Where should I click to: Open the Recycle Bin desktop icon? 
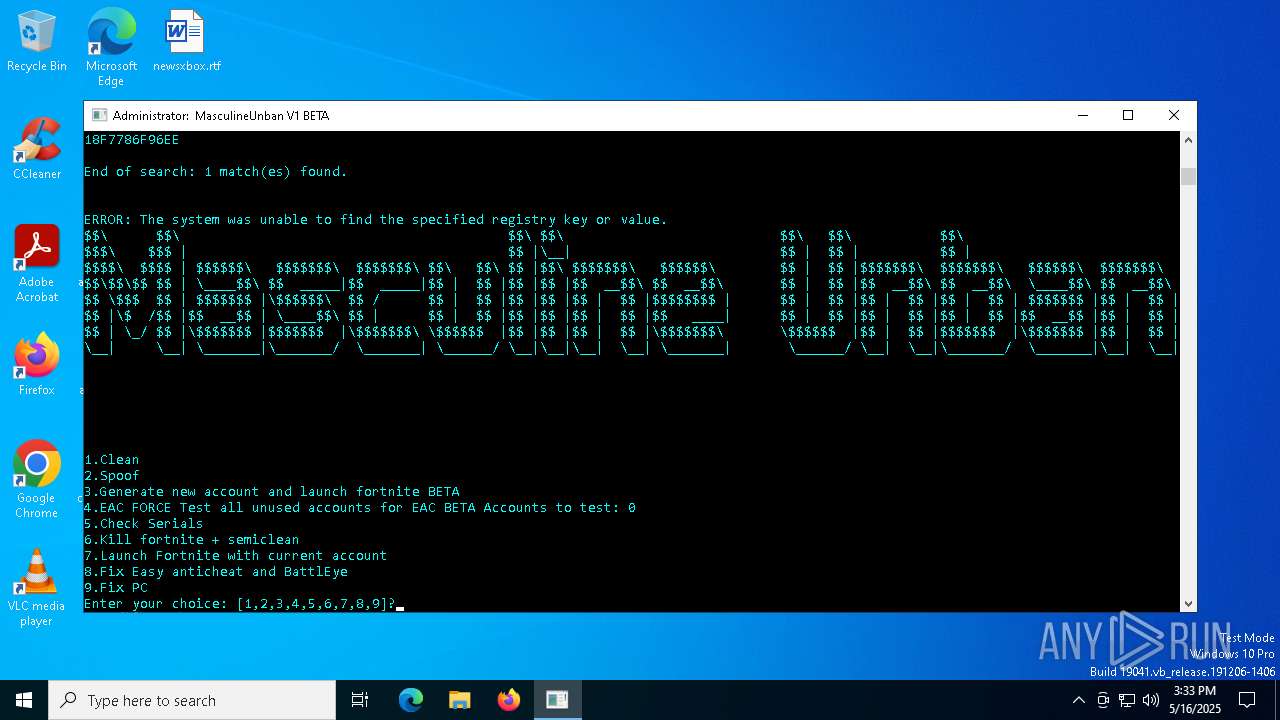pos(37,42)
